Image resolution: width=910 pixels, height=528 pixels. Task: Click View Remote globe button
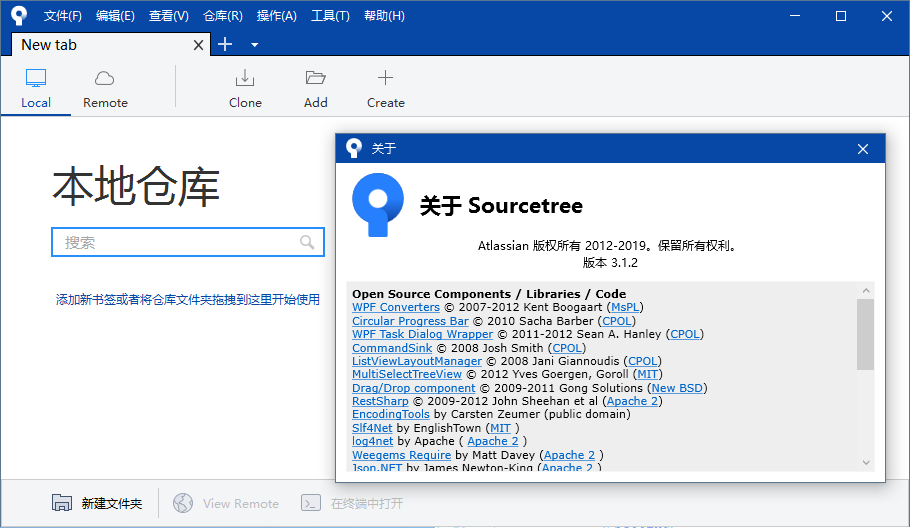[226, 503]
